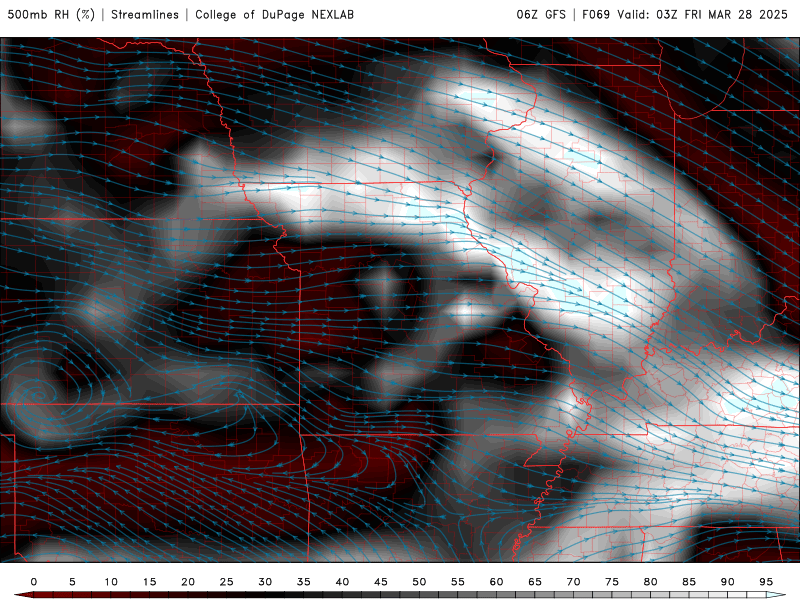Click the colorbar value 35 label
The image size is (800, 600).
tap(304, 582)
